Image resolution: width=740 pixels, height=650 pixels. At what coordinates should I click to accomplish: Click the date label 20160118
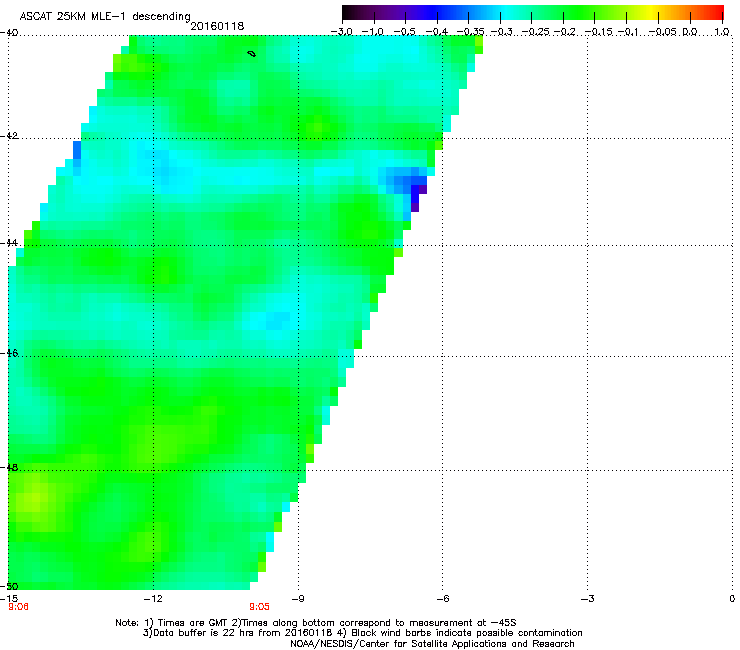[x=217, y=26]
